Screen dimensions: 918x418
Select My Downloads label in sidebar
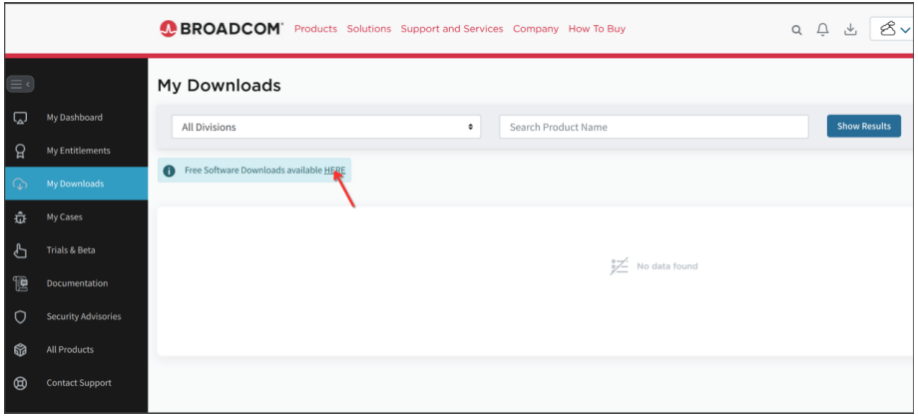pos(75,184)
